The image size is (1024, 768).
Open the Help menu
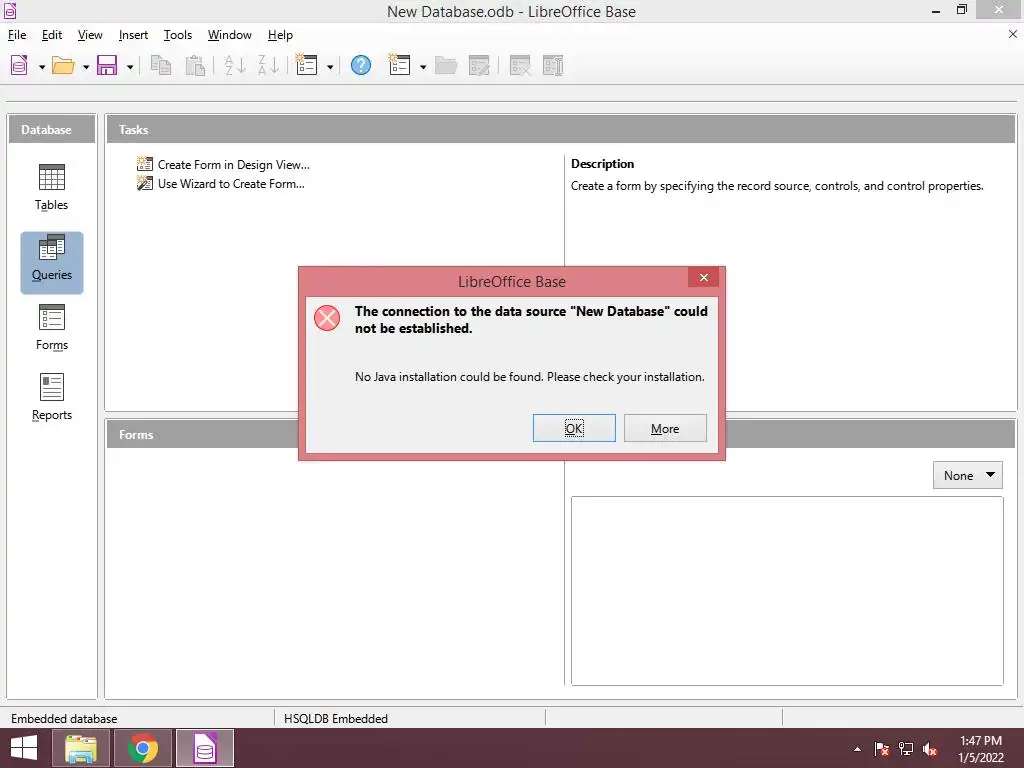(x=280, y=35)
